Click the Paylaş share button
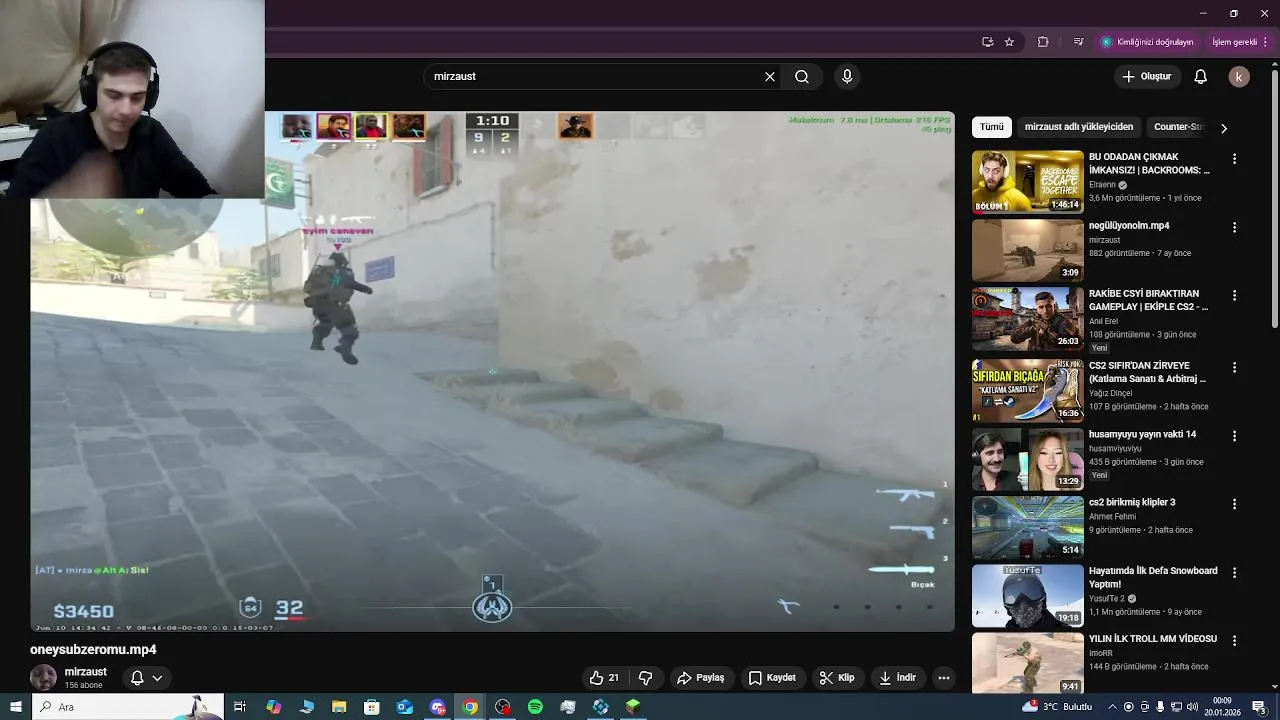This screenshot has width=1280, height=720. tap(701, 678)
